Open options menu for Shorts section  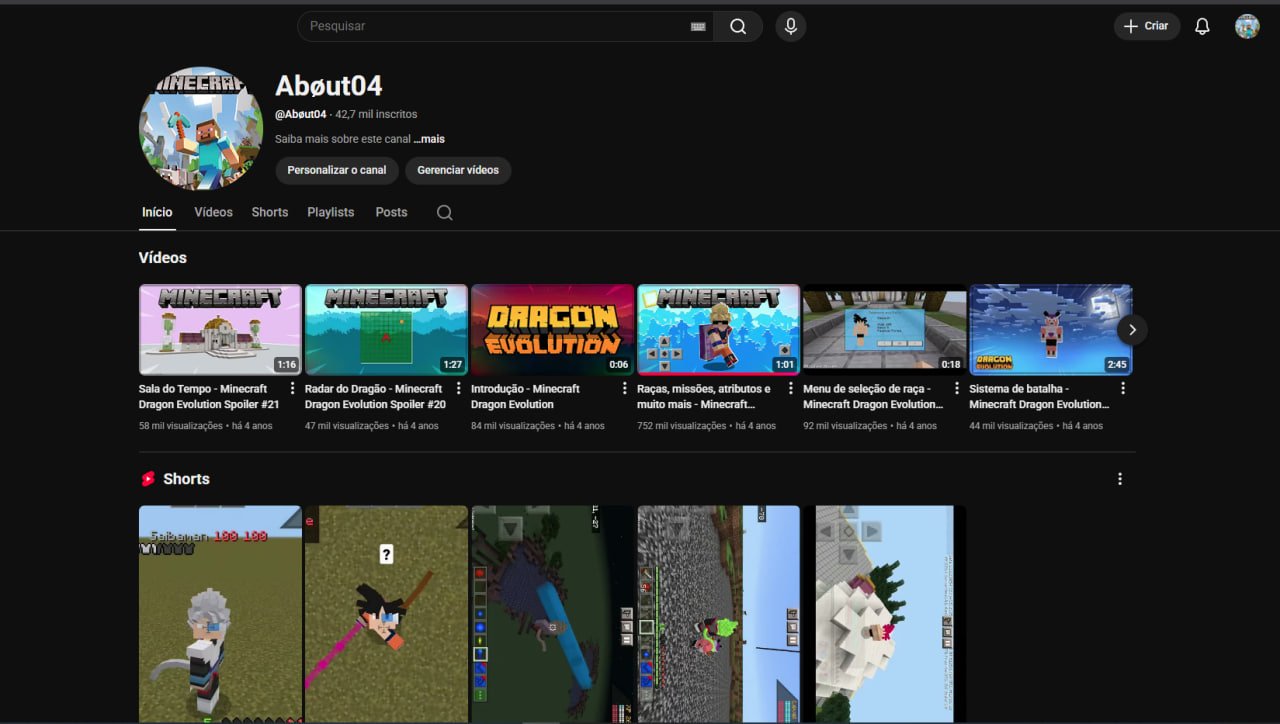point(1120,479)
